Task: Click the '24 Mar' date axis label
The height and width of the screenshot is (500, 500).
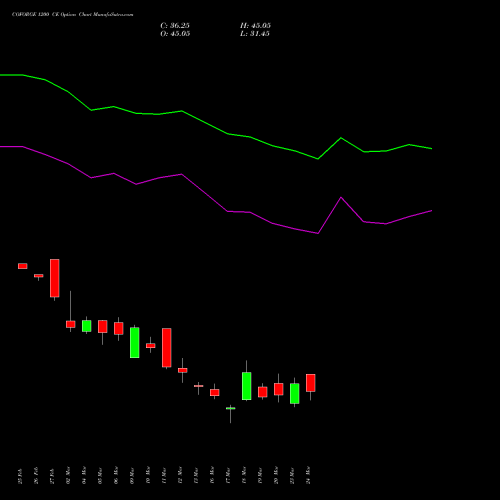Action: [x=308, y=475]
